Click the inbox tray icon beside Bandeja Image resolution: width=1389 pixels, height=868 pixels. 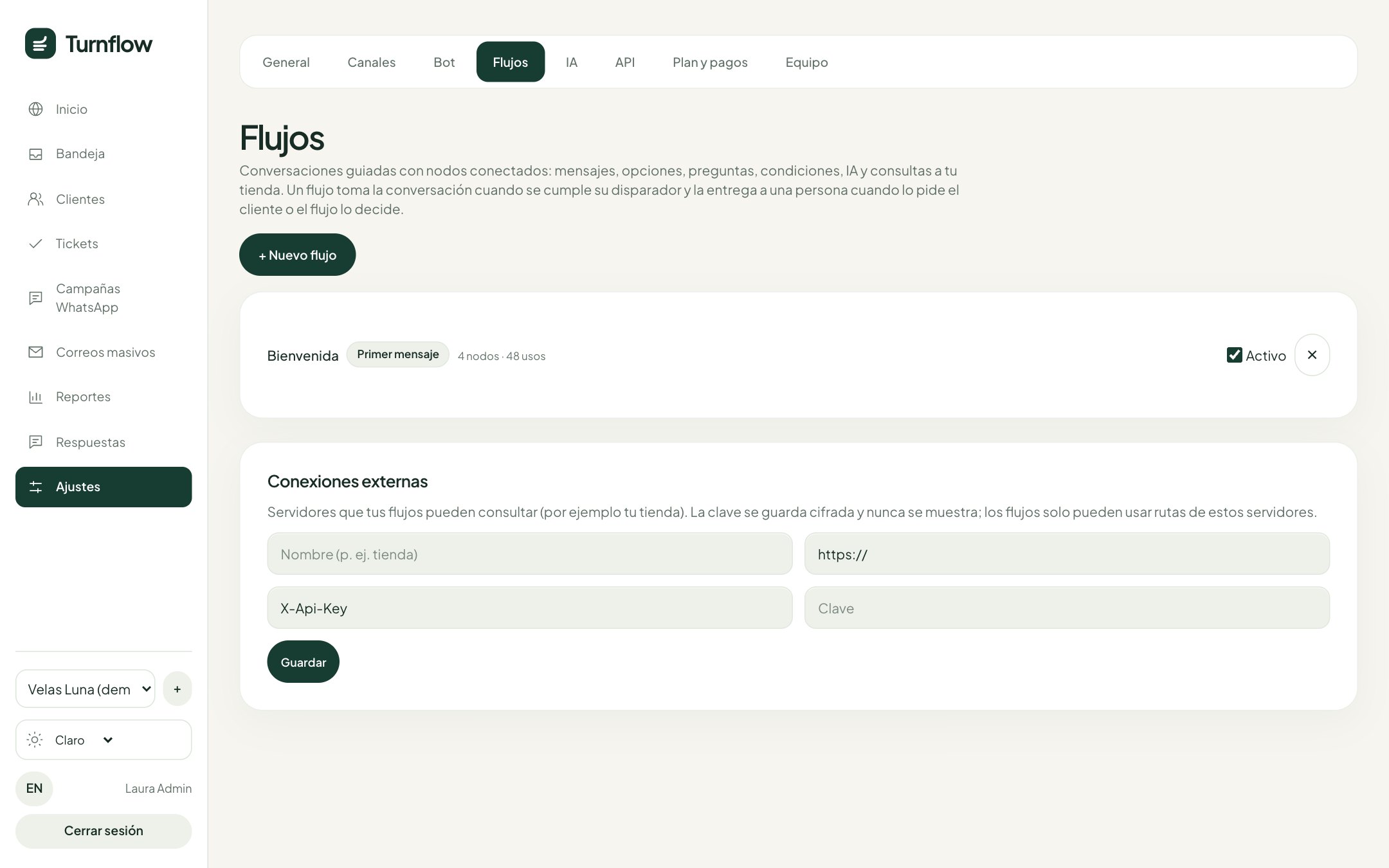point(36,154)
